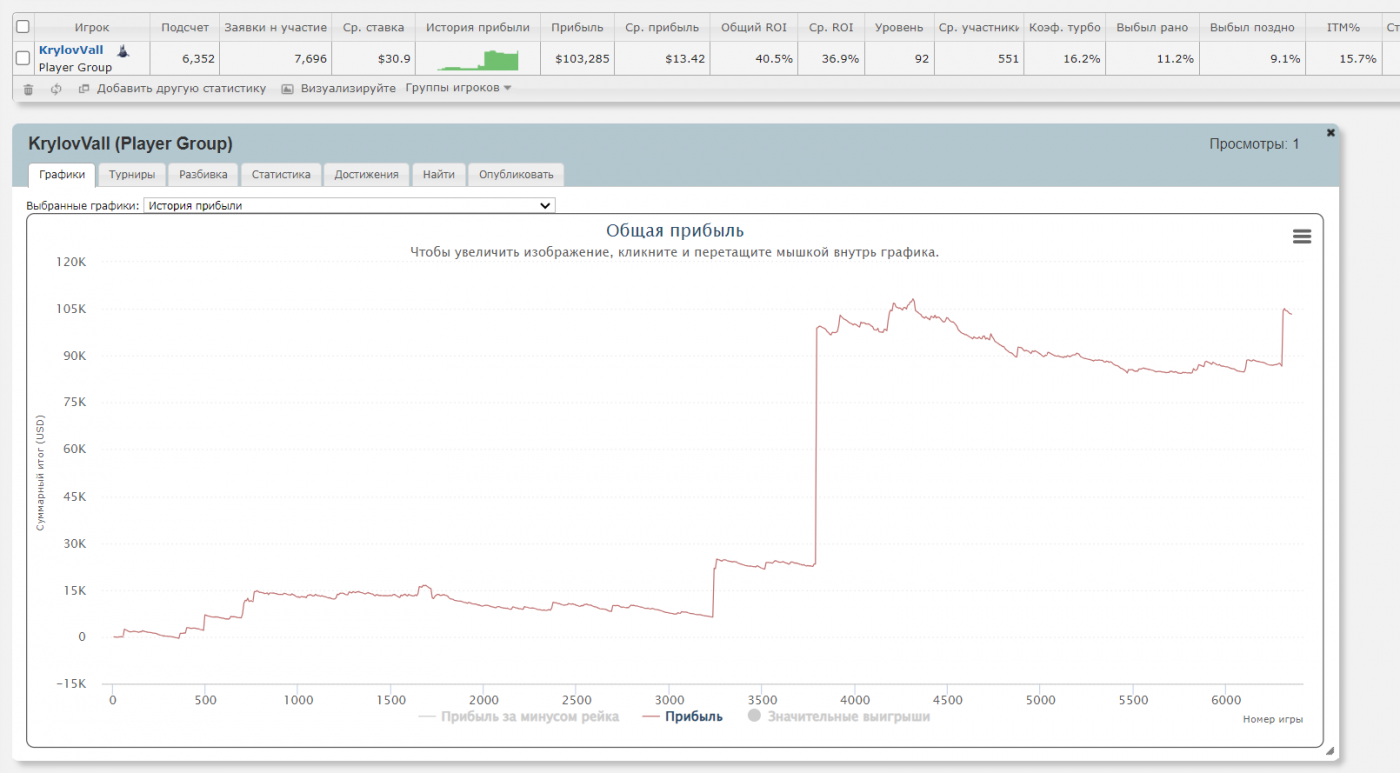Click the 'KrylovVall (Player Group)' panel title

(x=130, y=144)
